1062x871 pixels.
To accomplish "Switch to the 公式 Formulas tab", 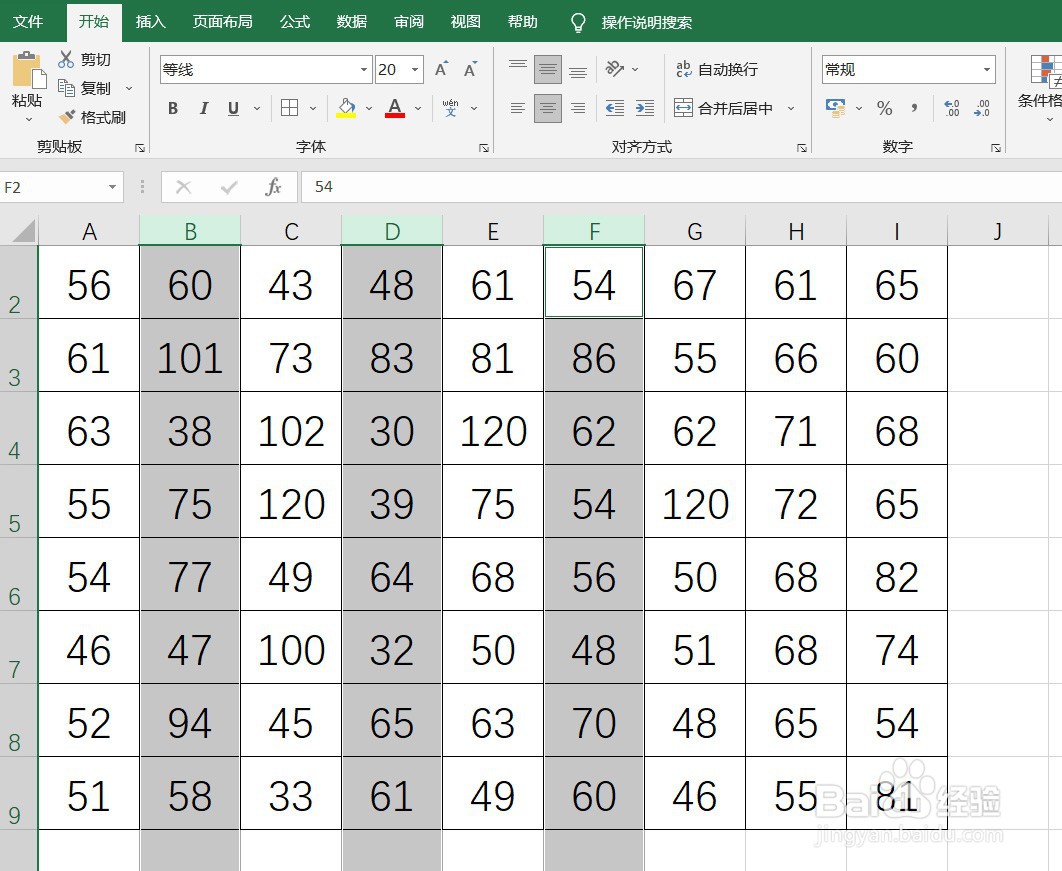I will (x=295, y=22).
